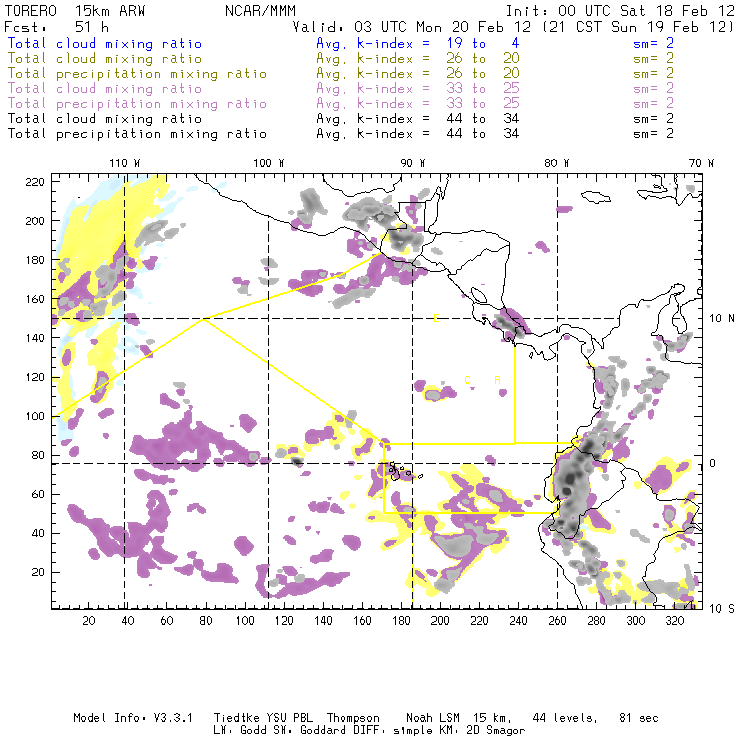Click the 'TORERO 15km ARW' title text
This screenshot has height=740, width=740.
pyautogui.click(x=75, y=11)
